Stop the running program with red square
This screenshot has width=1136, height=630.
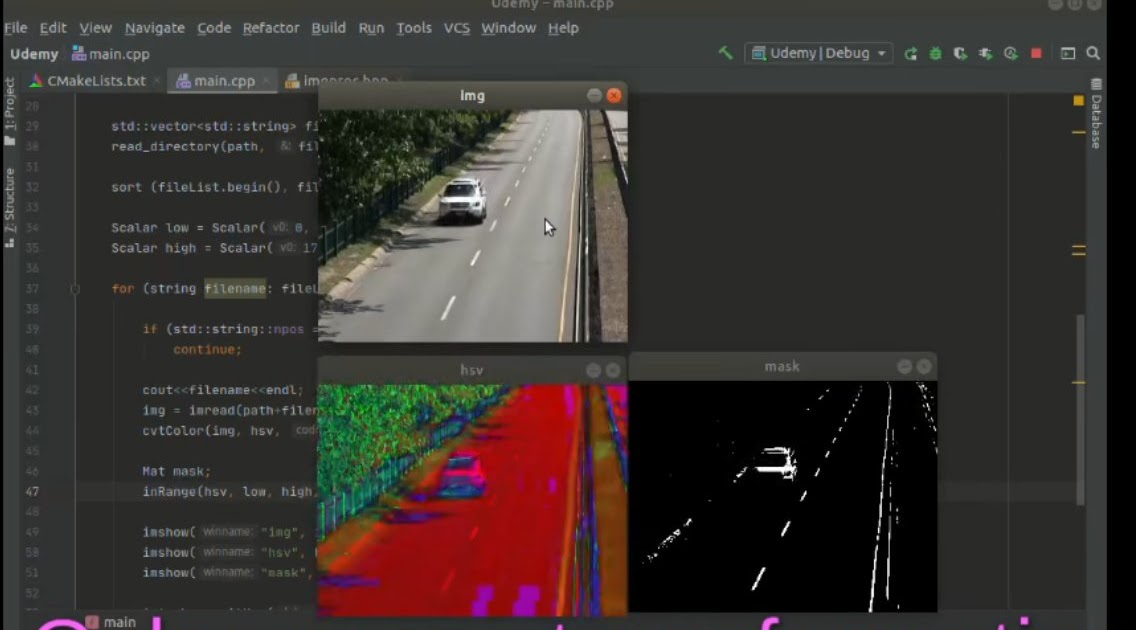1036,53
